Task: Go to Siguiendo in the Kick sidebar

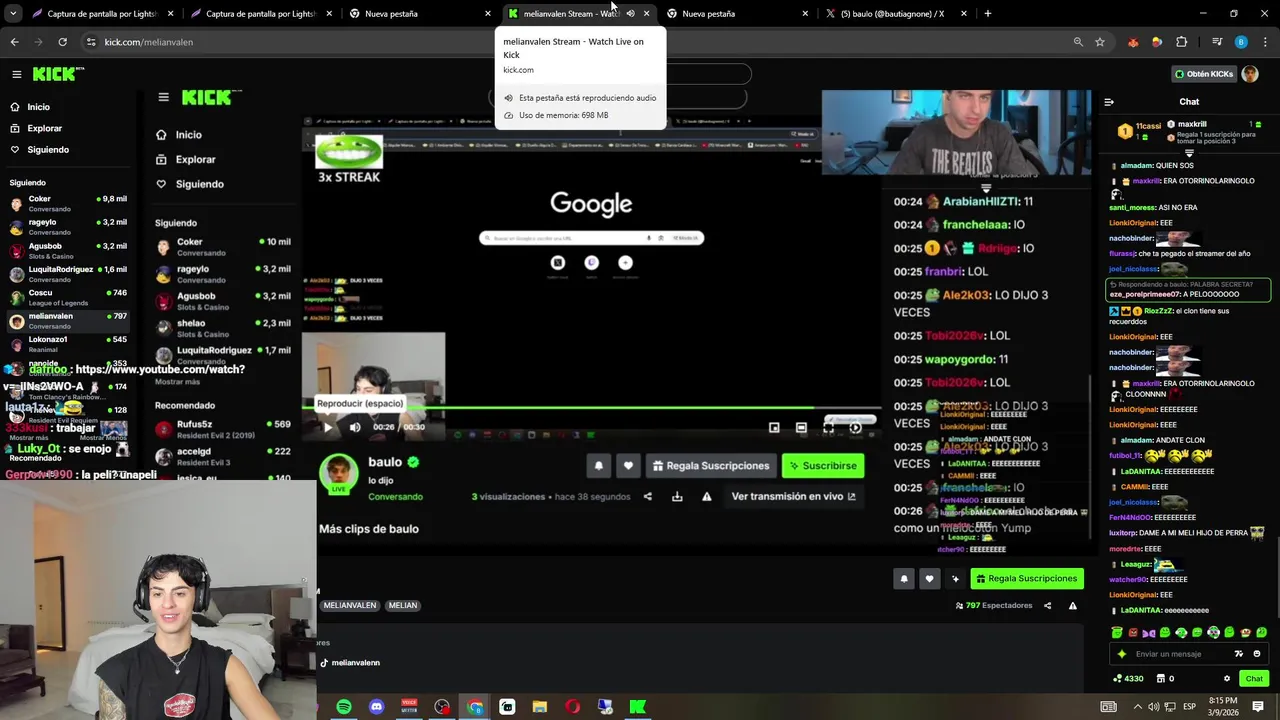Action: click(47, 150)
